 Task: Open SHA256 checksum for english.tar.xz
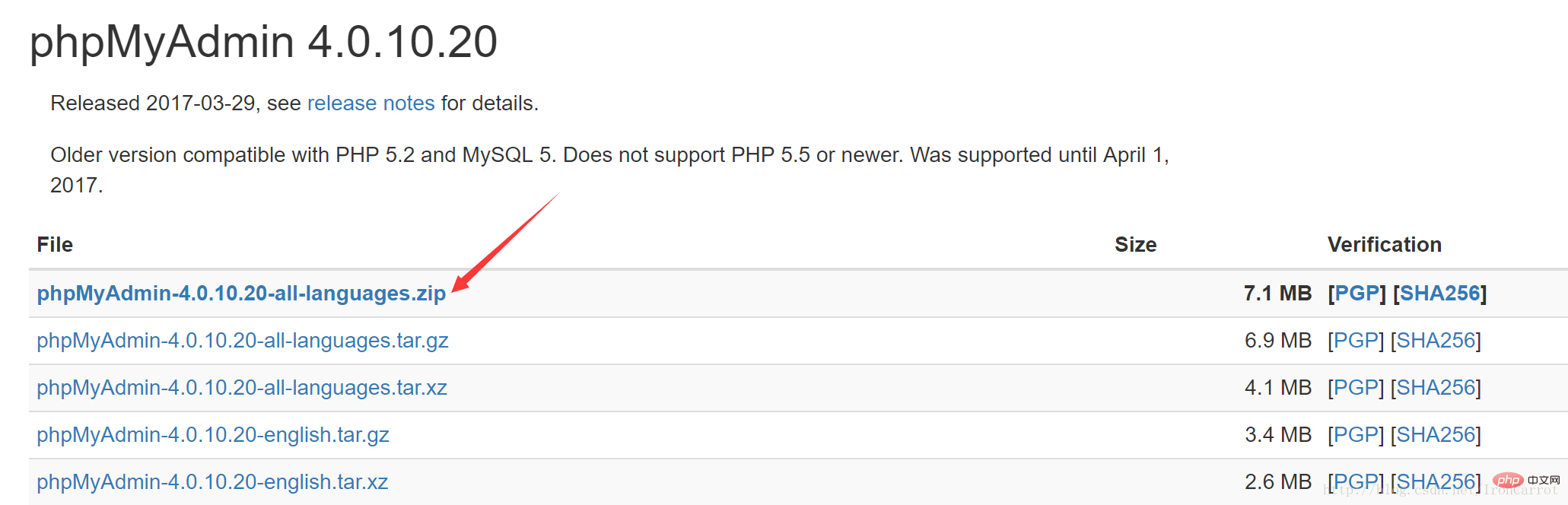[1436, 482]
